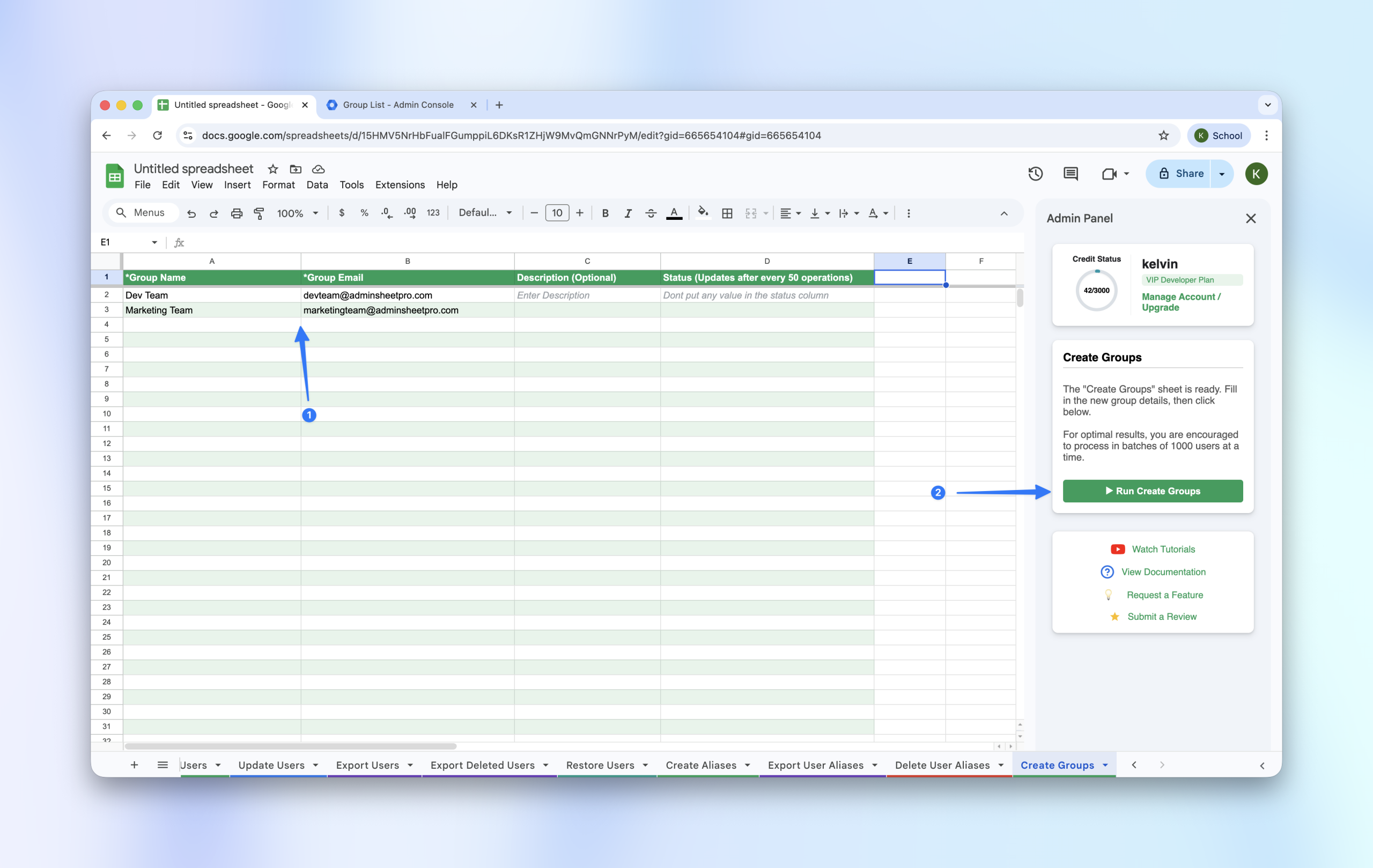Open the View Documentation link
This screenshot has width=1373, height=868.
pos(1163,572)
